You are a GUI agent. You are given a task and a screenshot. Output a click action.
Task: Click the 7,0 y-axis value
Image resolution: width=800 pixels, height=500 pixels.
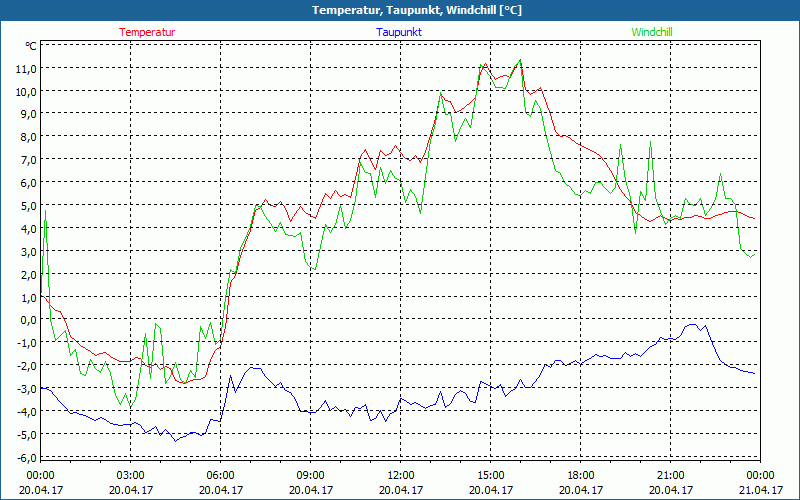[x=28, y=159]
